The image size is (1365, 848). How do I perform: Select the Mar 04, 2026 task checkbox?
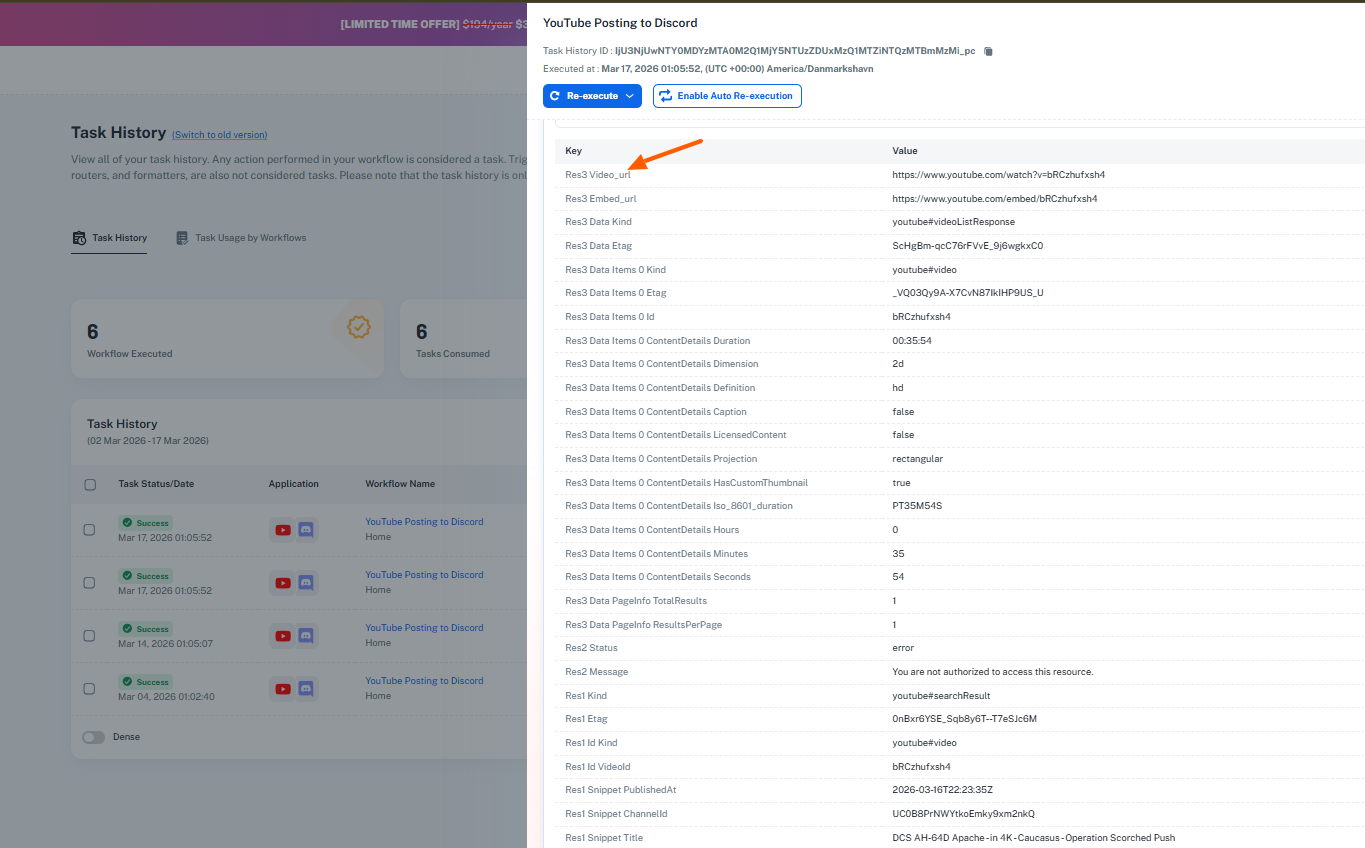(x=90, y=689)
